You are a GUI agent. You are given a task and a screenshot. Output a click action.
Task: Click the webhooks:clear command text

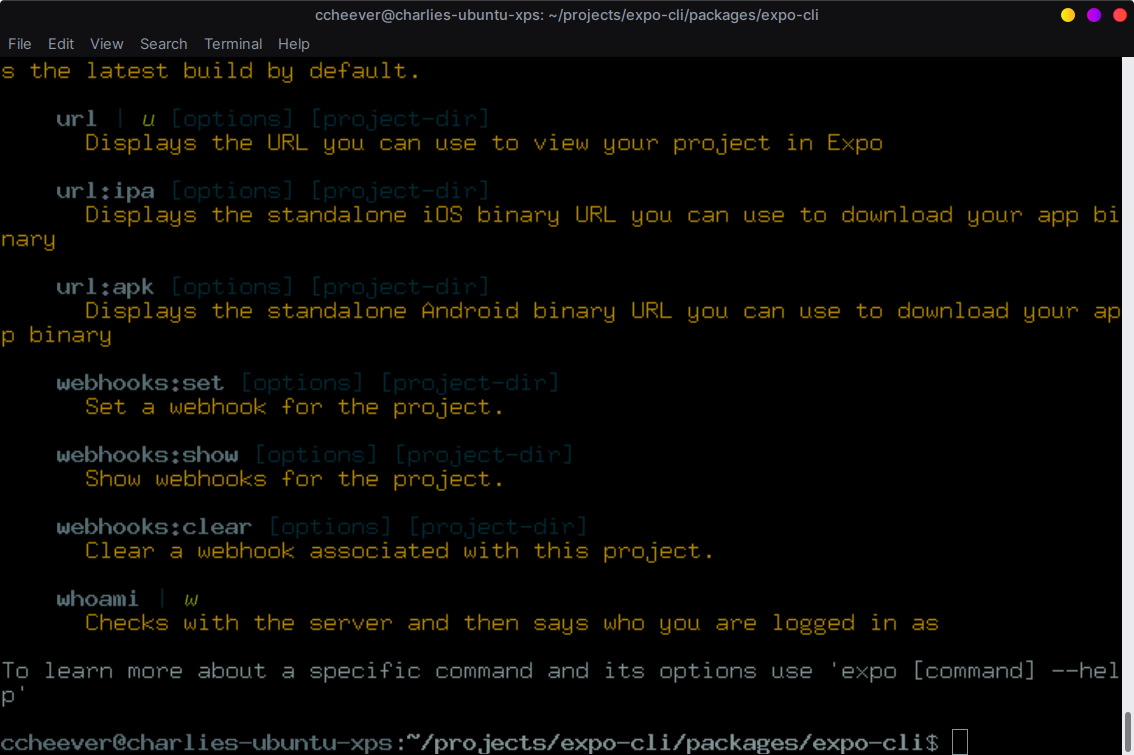click(x=153, y=526)
